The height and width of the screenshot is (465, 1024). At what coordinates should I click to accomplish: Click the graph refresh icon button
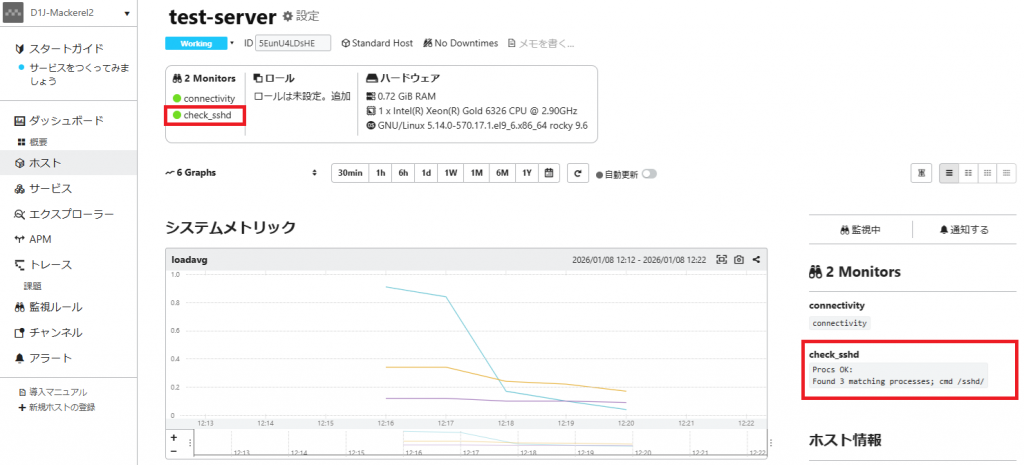(x=576, y=173)
